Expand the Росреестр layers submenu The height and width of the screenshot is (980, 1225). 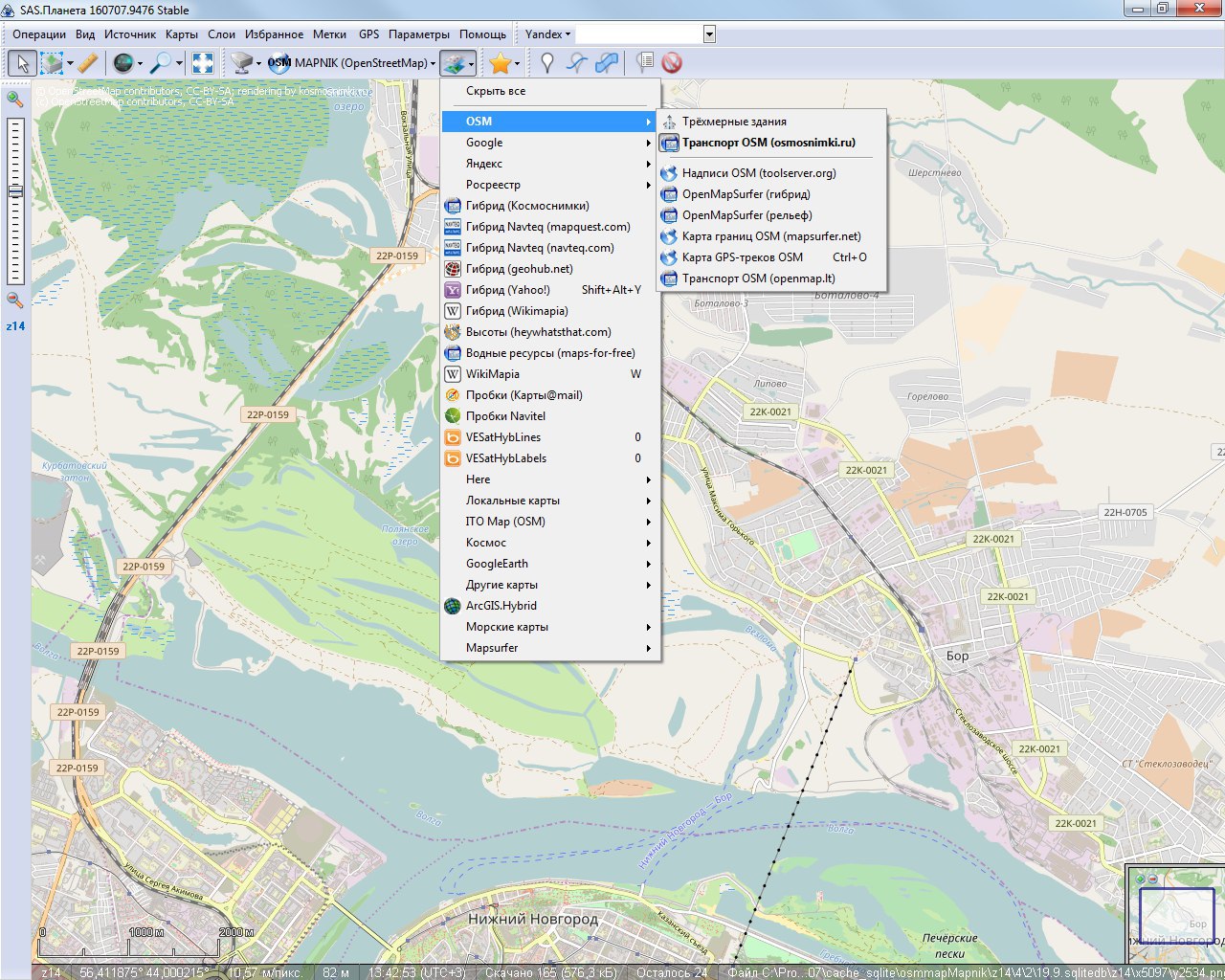[x=550, y=185]
